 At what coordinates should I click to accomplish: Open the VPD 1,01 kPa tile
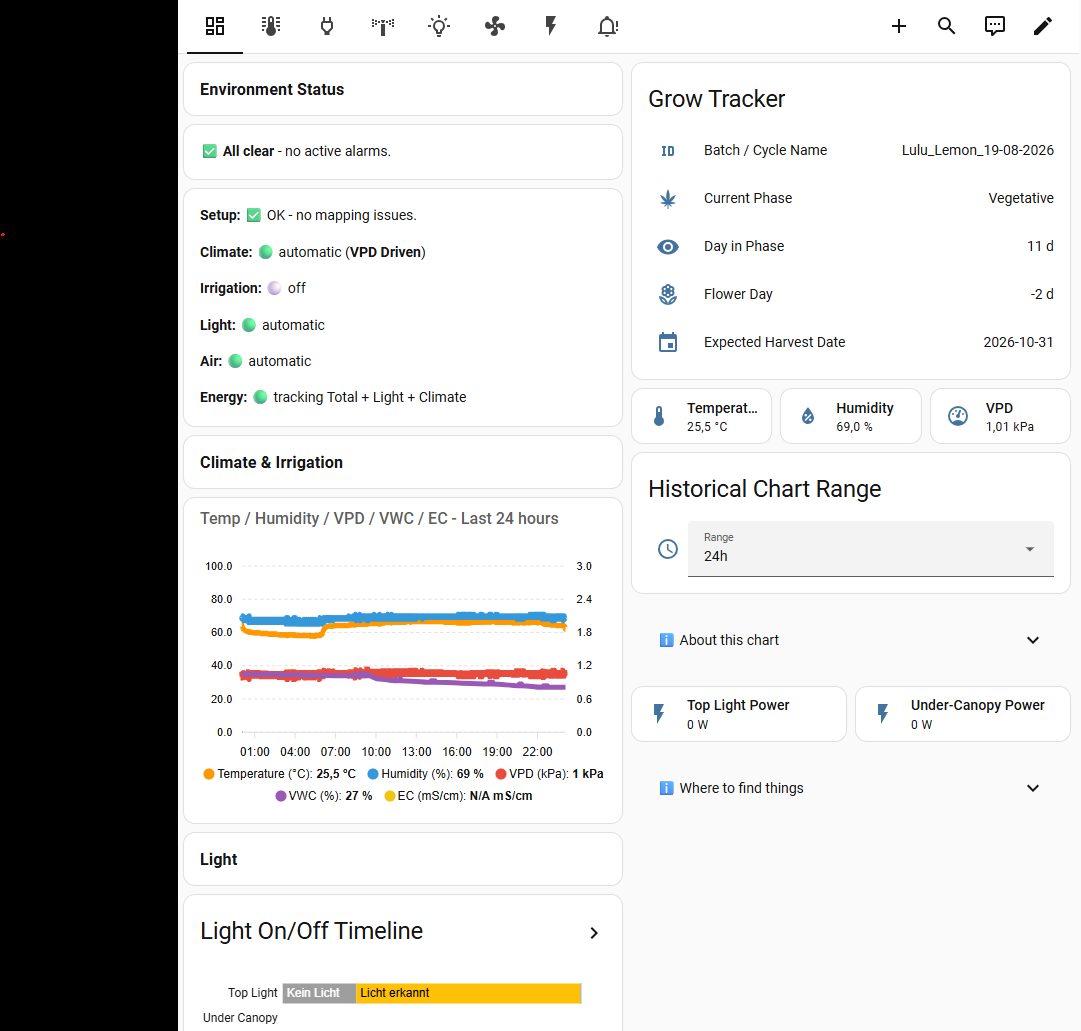[x=1000, y=416]
